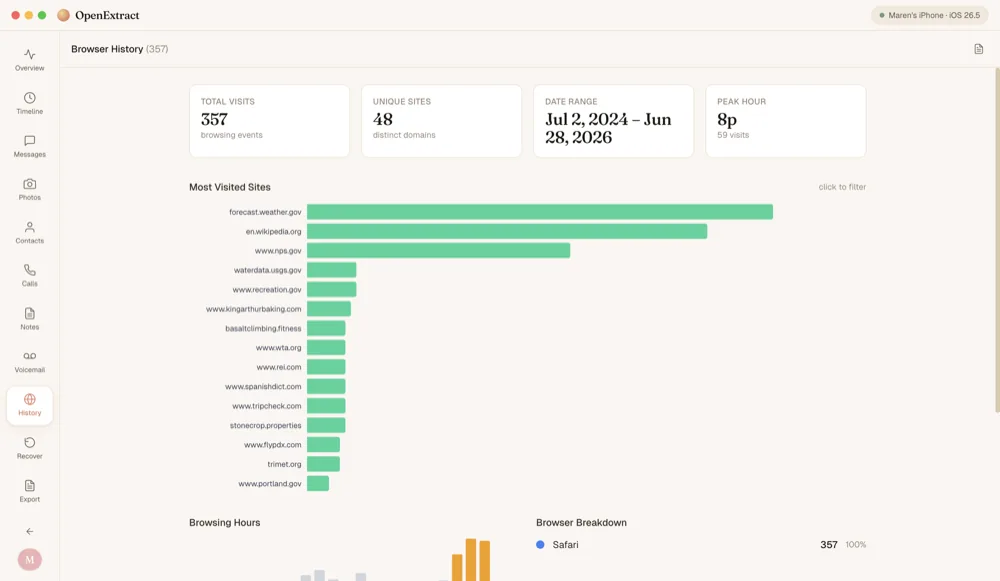Open the Photos camera icon
Screen dimensions: 1000x581
[29, 184]
